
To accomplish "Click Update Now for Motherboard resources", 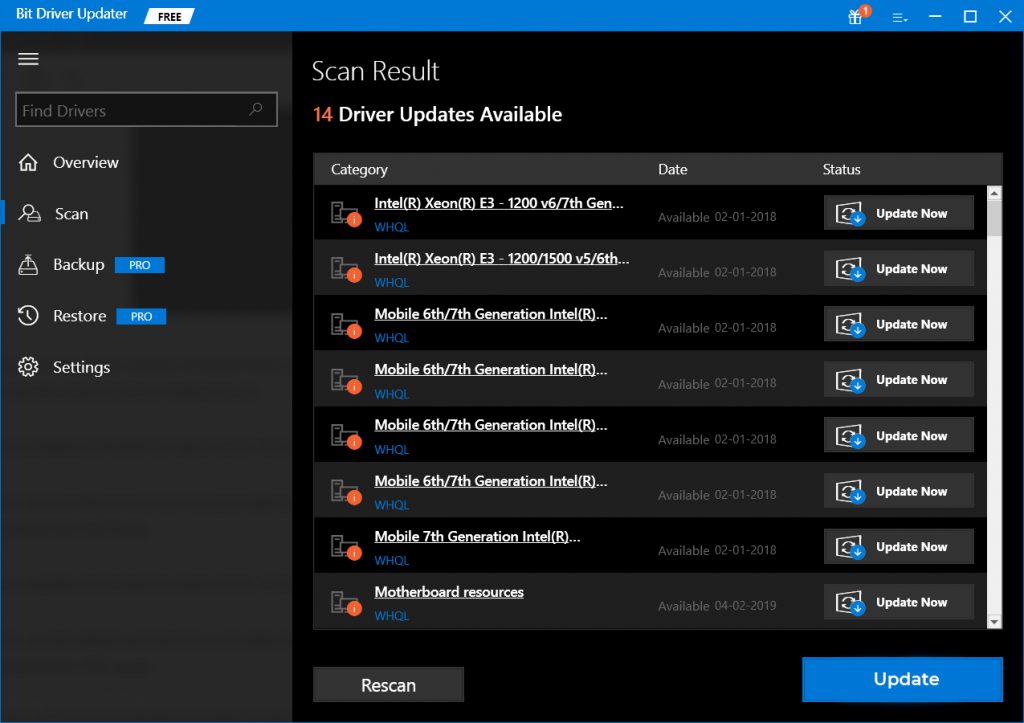I will click(898, 601).
